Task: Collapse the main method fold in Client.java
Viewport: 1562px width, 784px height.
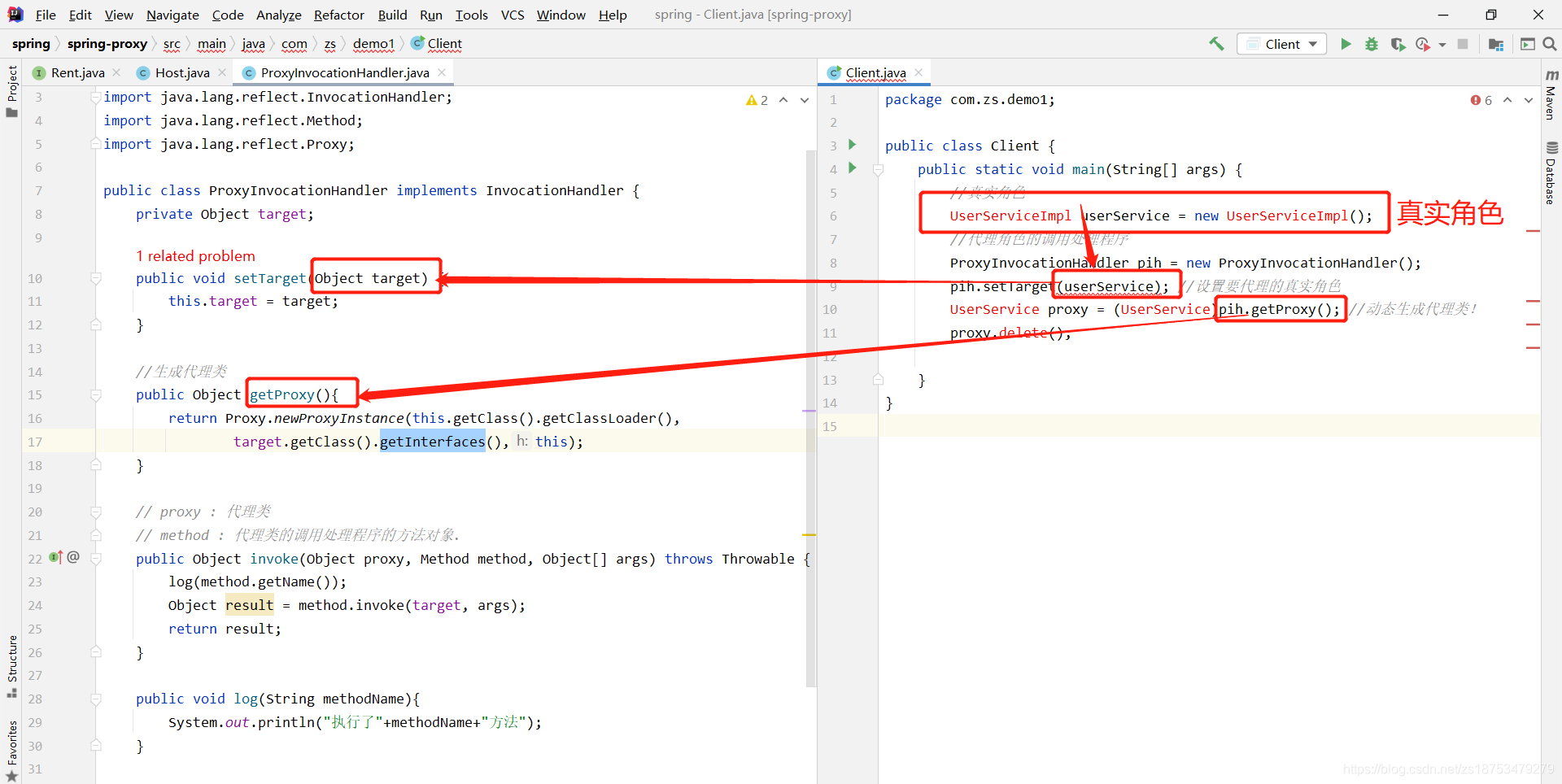Action: point(879,170)
